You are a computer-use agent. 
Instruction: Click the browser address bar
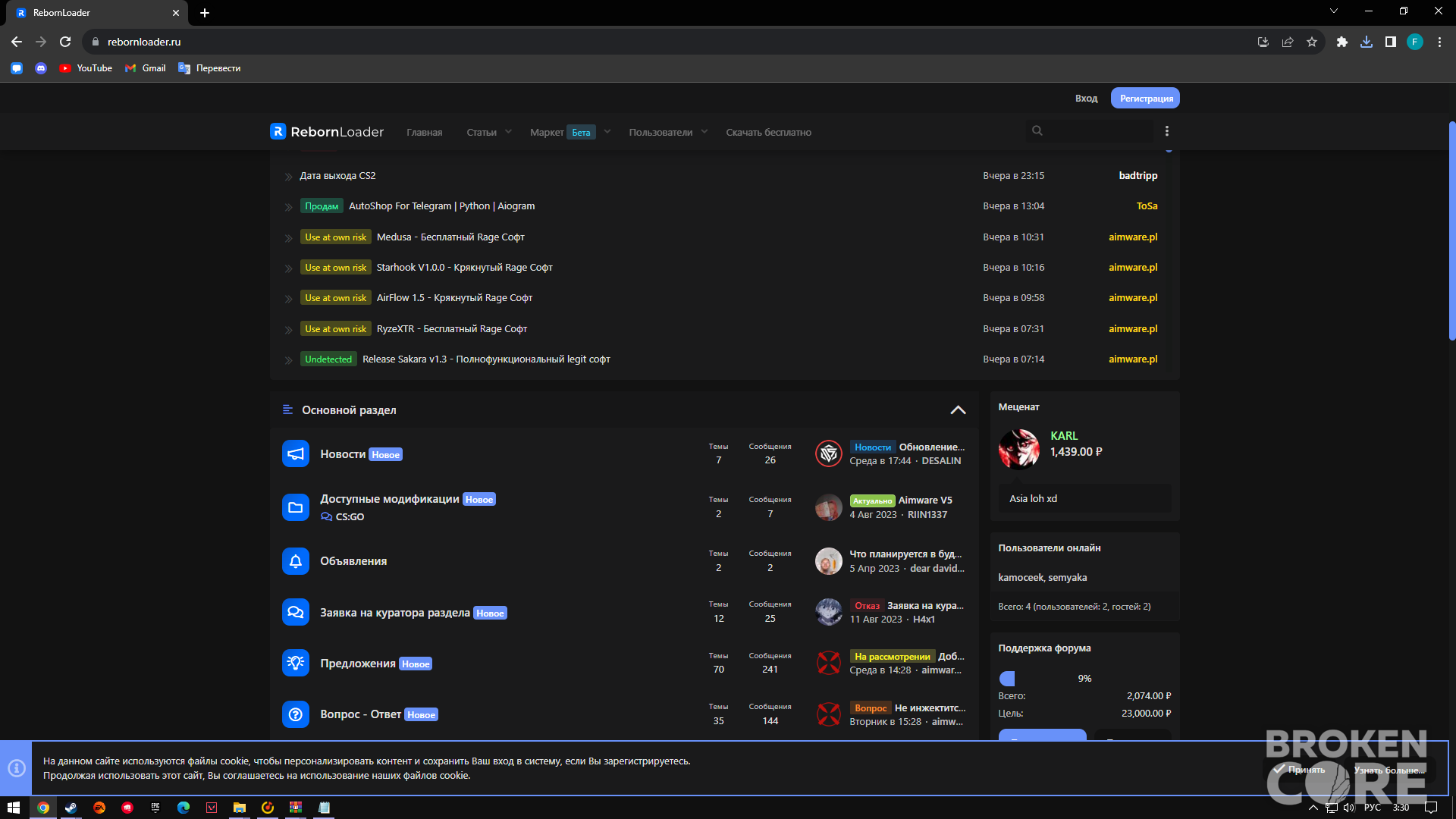[667, 42]
